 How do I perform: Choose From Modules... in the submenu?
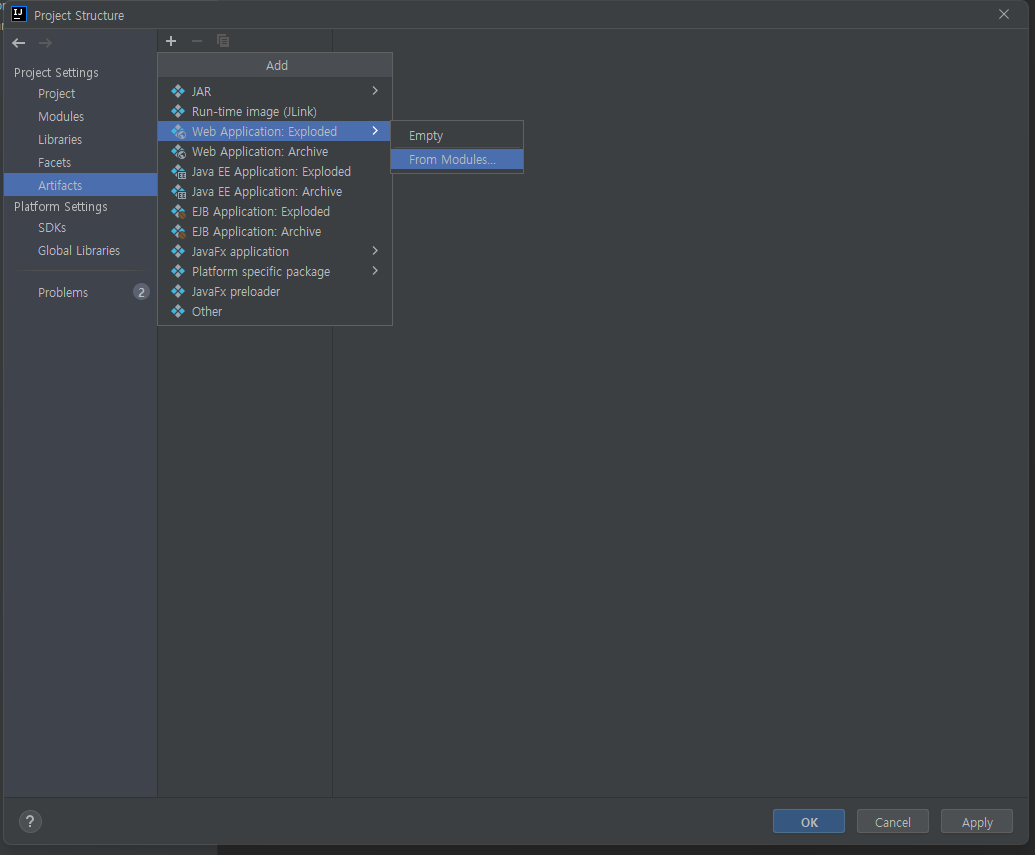pyautogui.click(x=457, y=159)
